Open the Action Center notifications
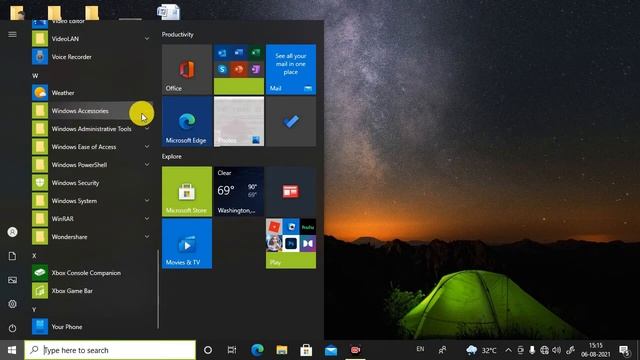The image size is (640, 360). (x=624, y=350)
